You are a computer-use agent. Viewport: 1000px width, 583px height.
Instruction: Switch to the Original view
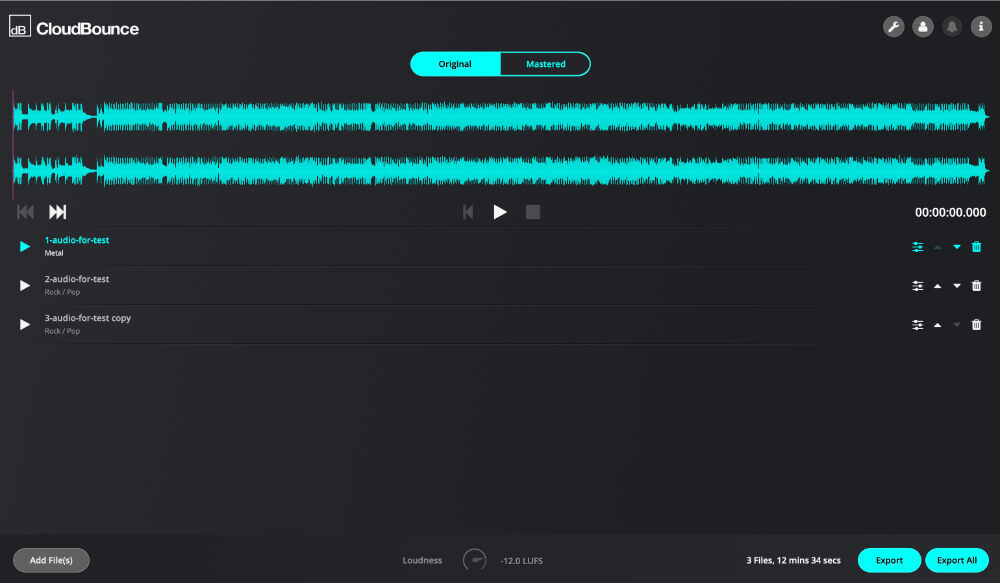455,64
